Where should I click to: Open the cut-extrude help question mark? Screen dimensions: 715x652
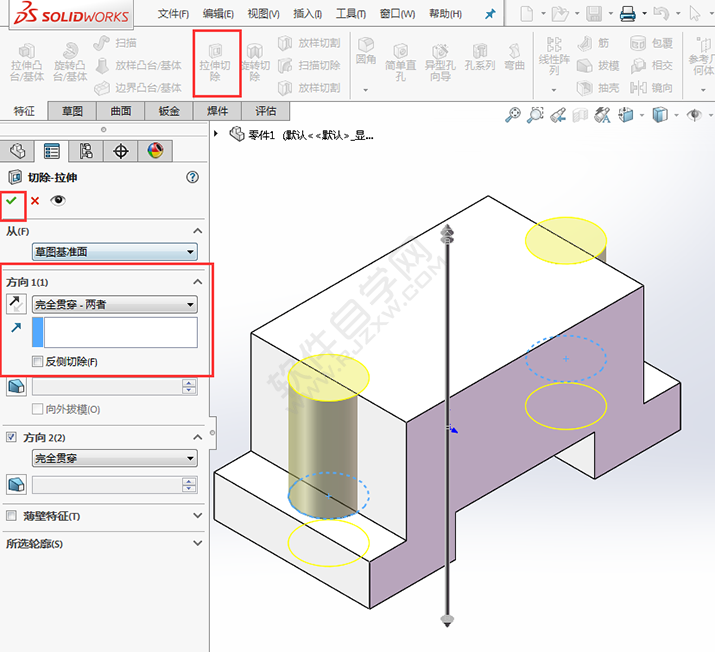[192, 177]
